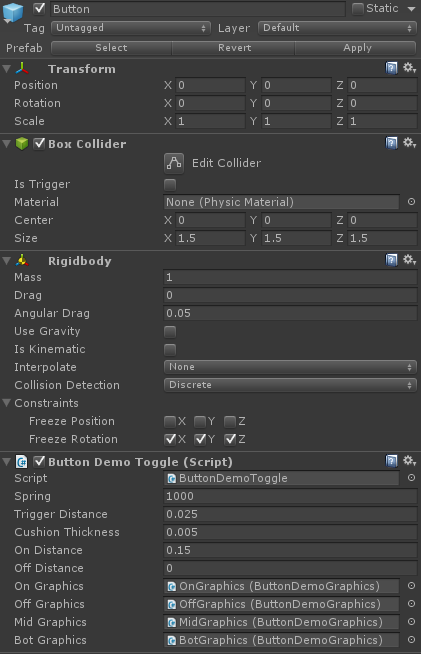
Task: Open Button Demo Toggle script help icon
Action: coord(391,461)
